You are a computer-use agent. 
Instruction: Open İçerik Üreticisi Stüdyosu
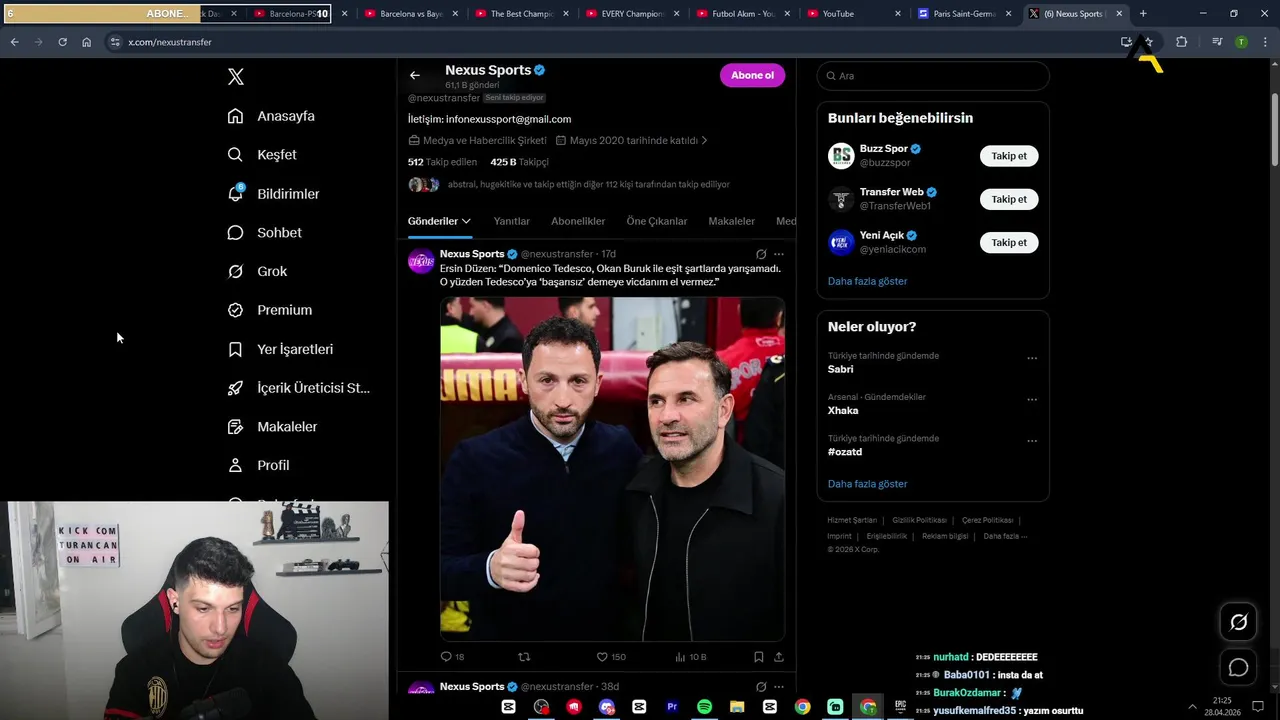(x=298, y=388)
